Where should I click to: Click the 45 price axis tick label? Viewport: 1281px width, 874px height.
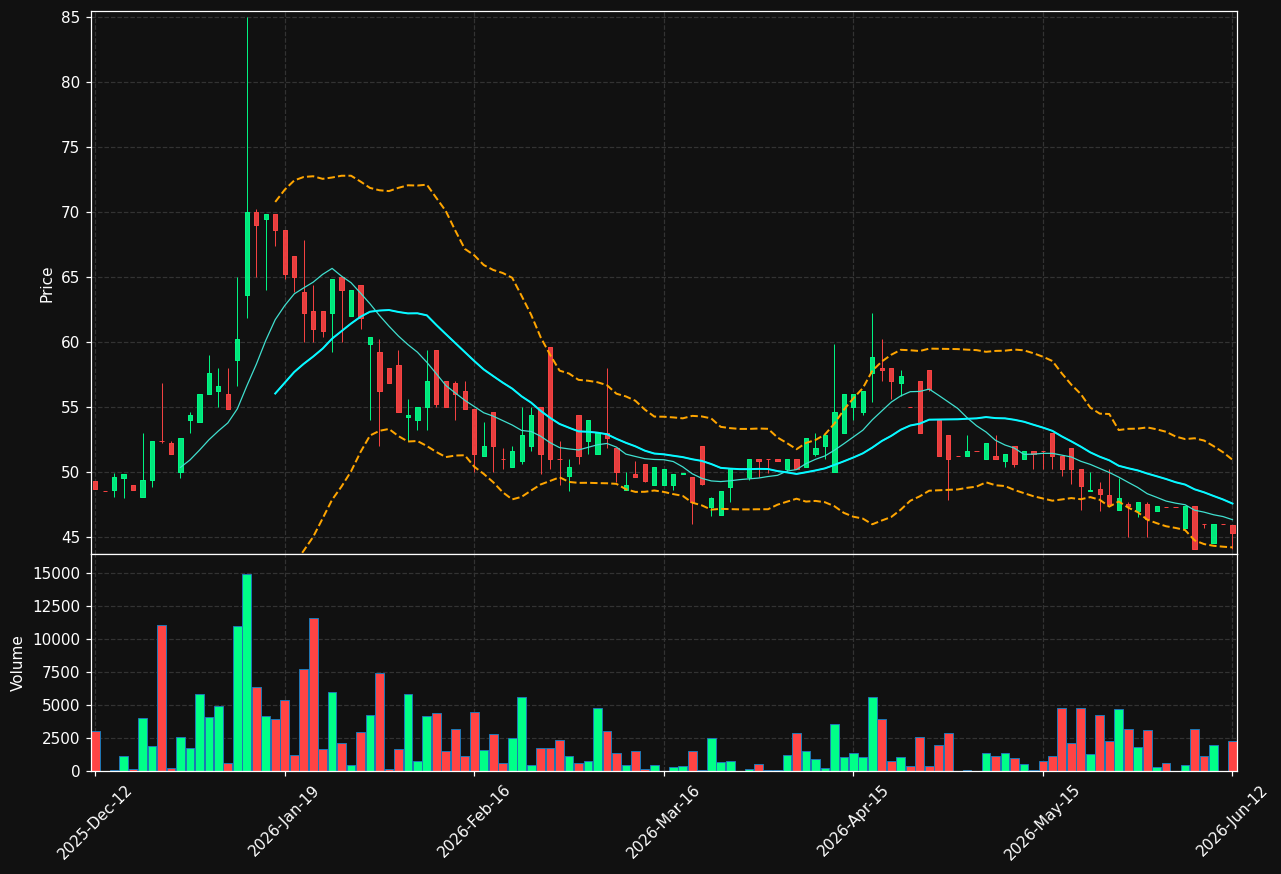(x=71, y=538)
